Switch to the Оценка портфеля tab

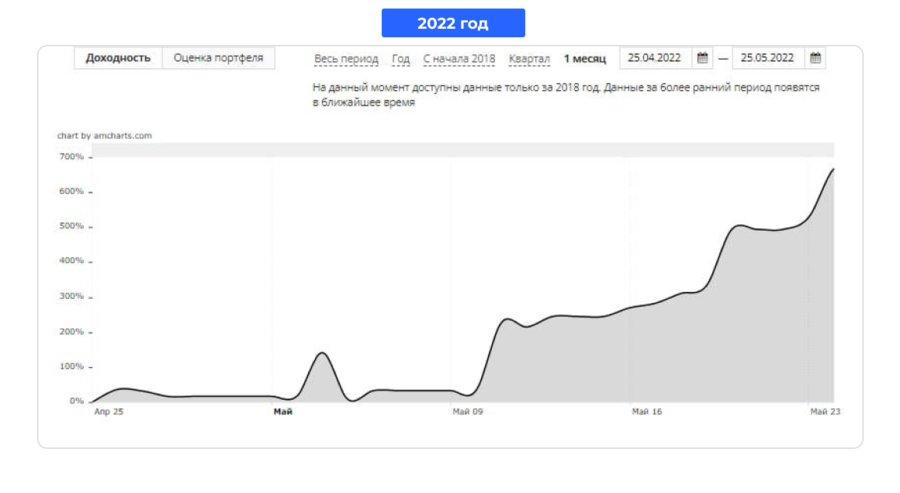coord(219,58)
